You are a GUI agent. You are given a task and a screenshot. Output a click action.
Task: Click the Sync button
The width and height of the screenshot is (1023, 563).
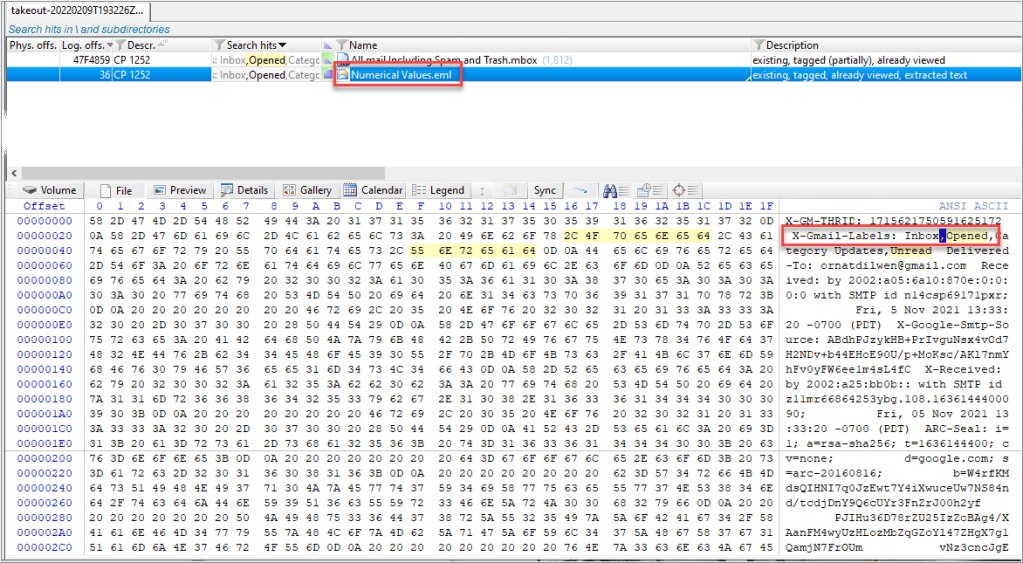click(x=545, y=190)
